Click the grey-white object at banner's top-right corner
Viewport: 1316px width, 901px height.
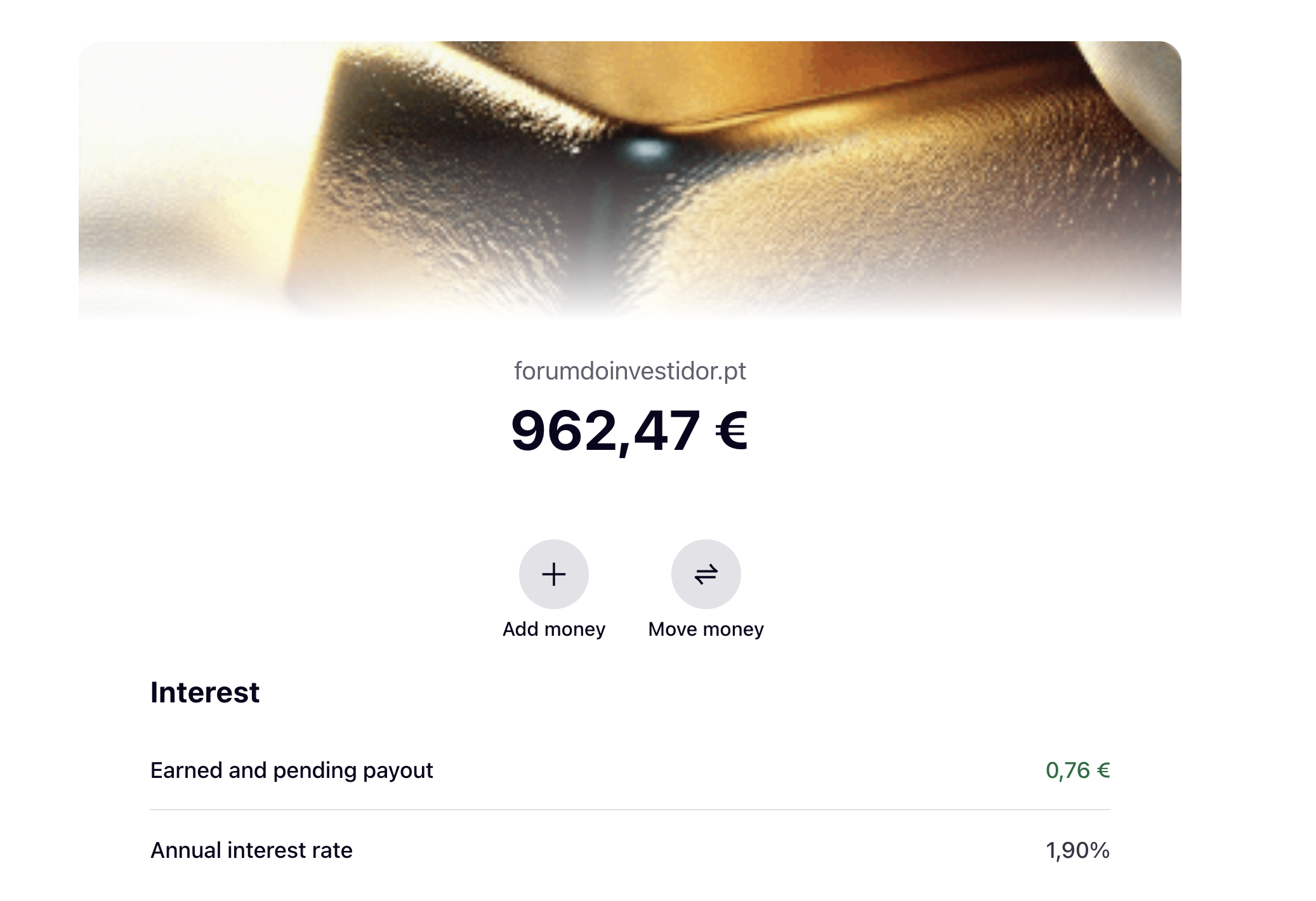tap(1136, 82)
